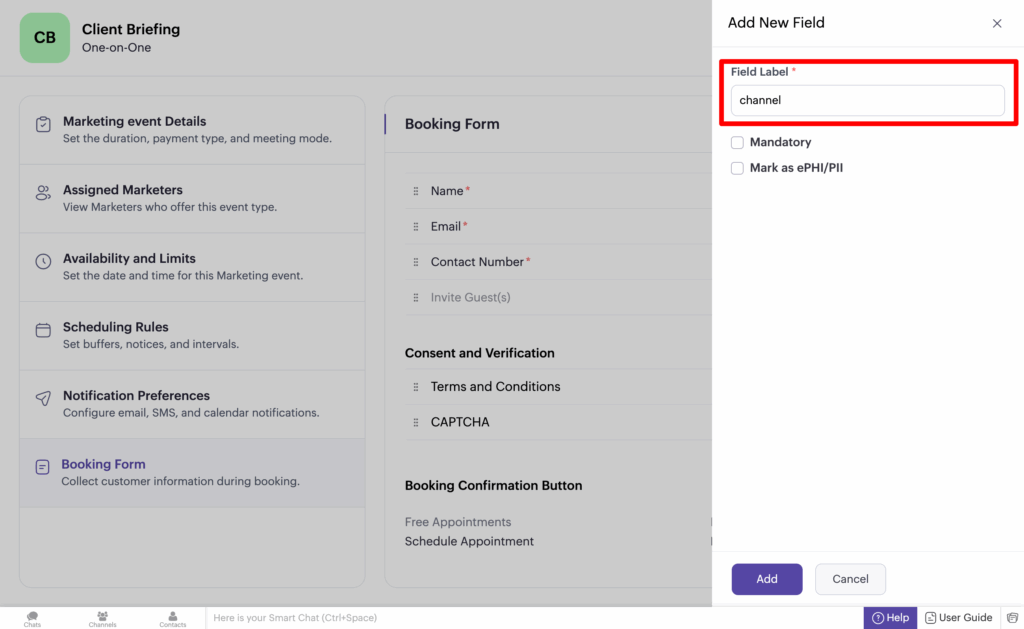
Task: Cancel adding the new field
Action: pos(850,579)
